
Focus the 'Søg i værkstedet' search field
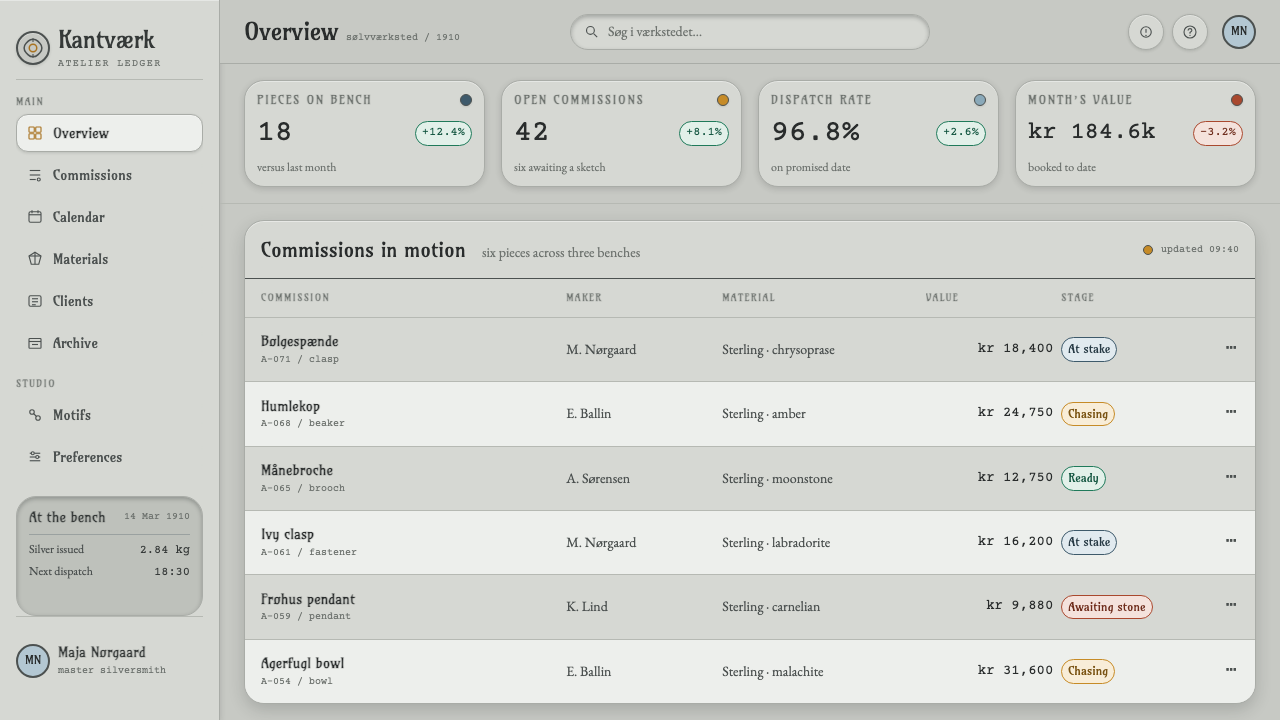point(750,32)
